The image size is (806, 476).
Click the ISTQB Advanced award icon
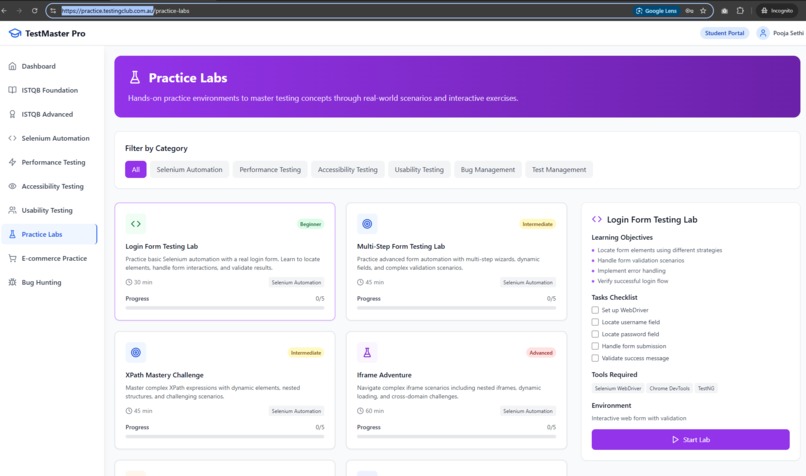pos(12,114)
